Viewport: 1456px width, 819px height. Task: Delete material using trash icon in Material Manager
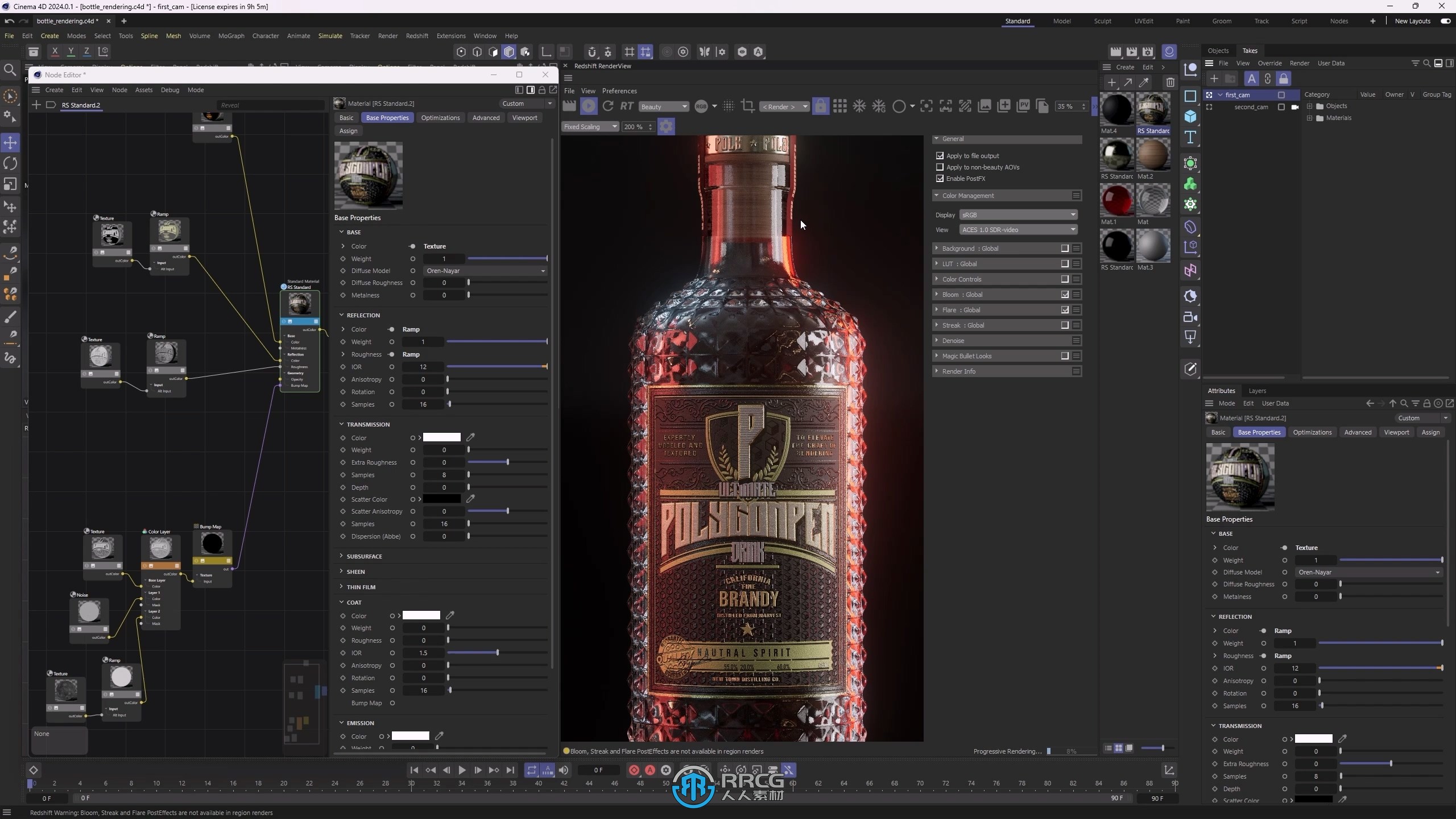1170,82
